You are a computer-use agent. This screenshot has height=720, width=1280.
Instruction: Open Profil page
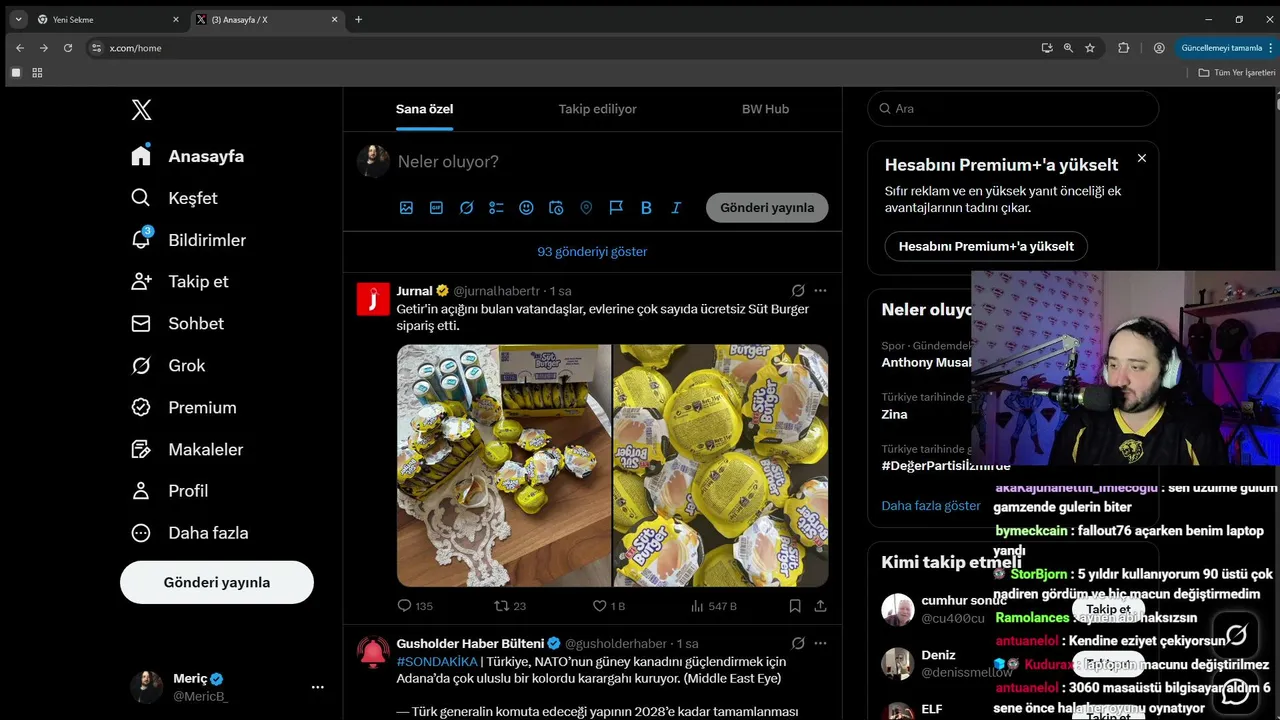pyautogui.click(x=170, y=491)
